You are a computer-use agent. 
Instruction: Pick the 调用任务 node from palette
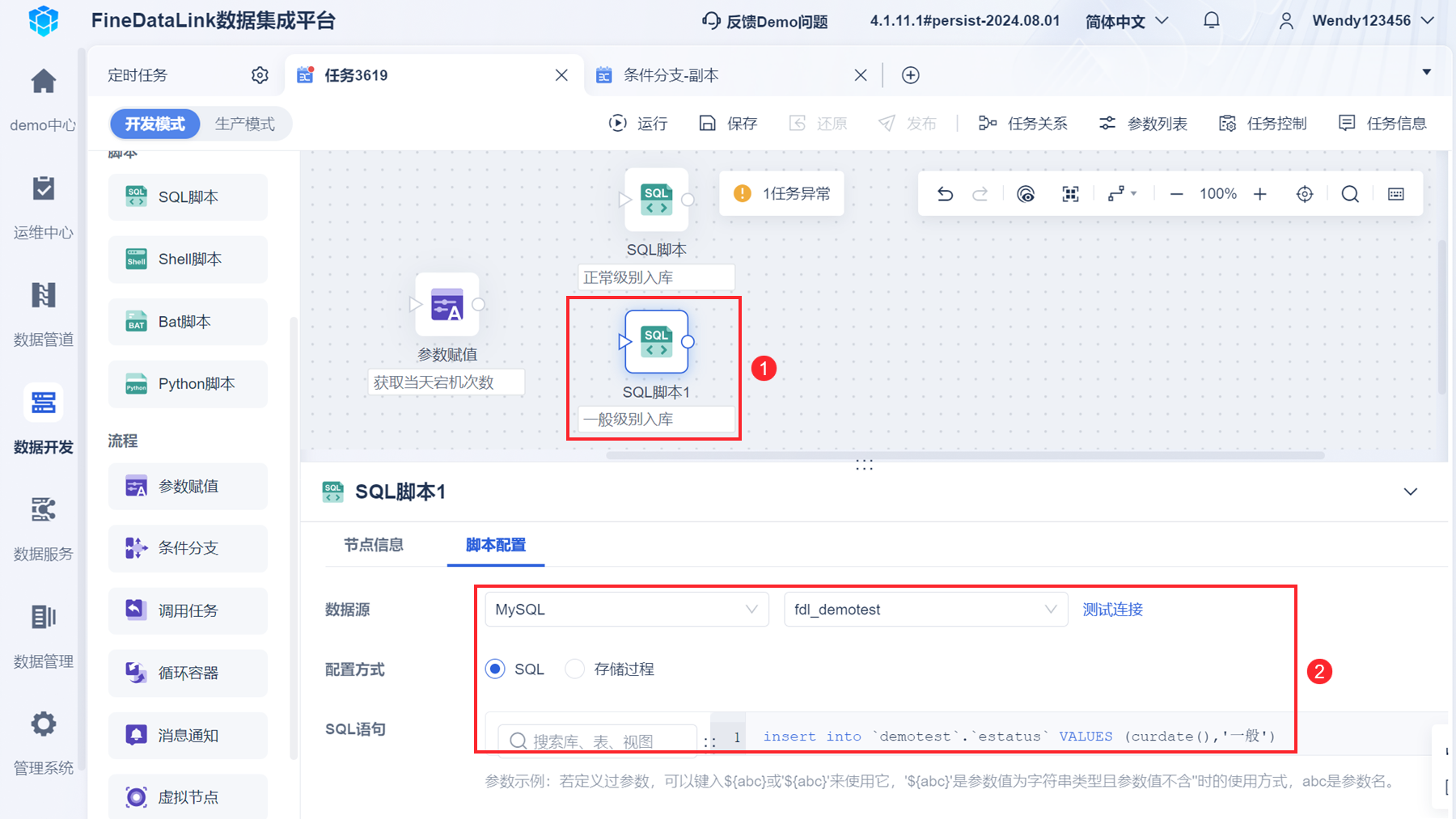[188, 610]
